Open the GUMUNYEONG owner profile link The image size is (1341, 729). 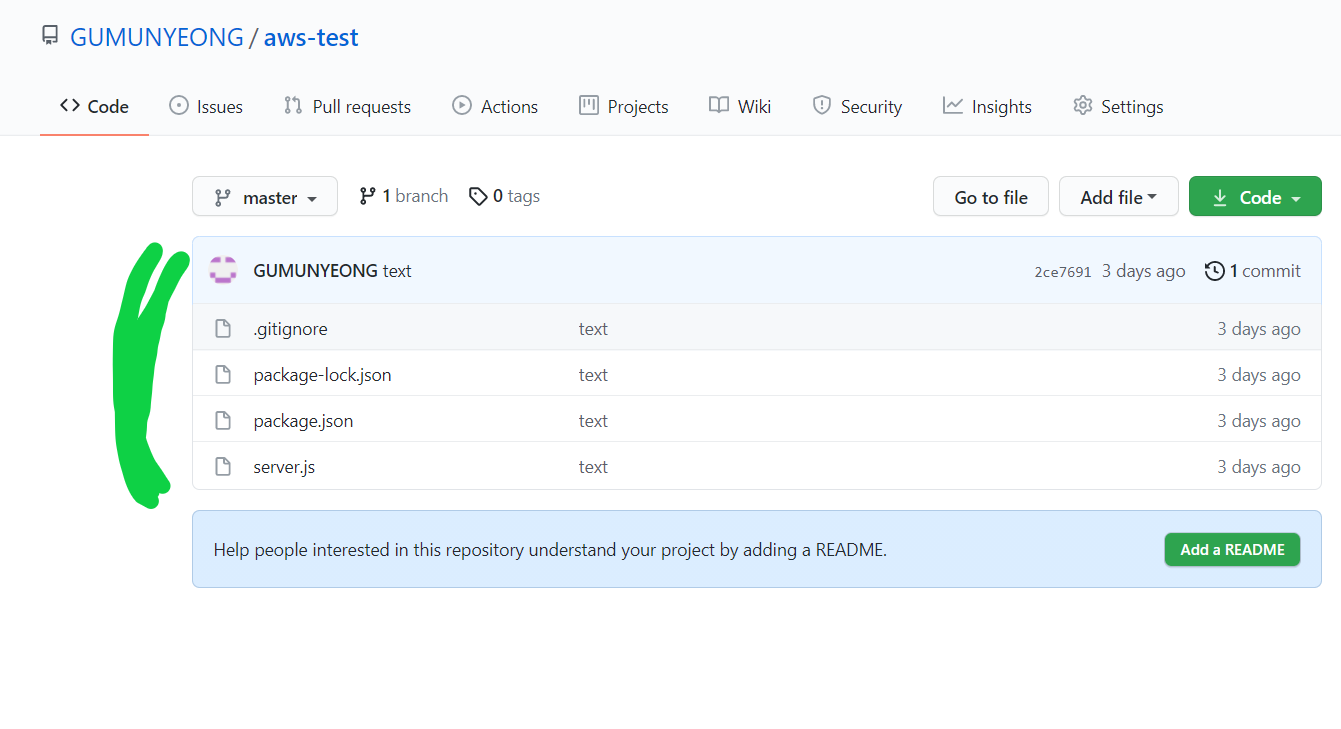pyautogui.click(x=157, y=38)
